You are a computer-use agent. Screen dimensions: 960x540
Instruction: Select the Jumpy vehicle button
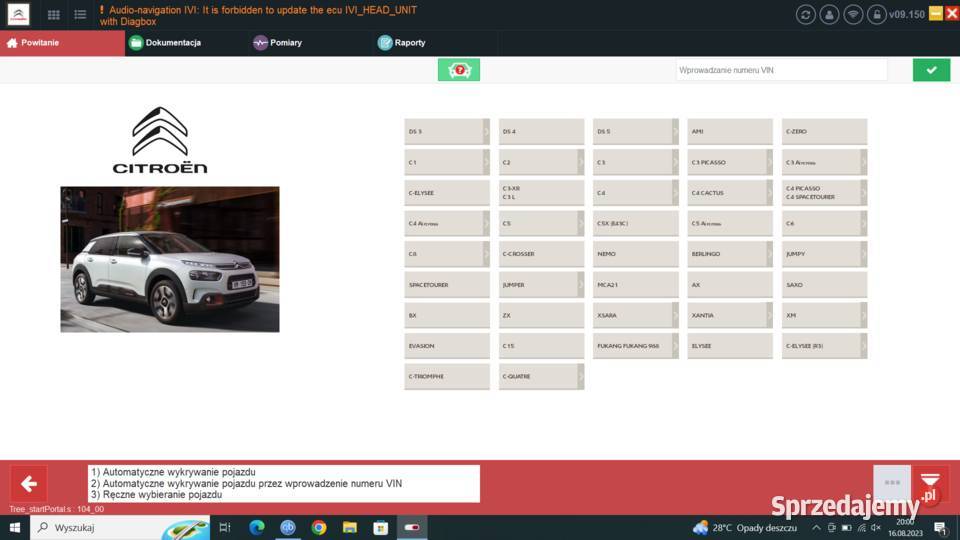pyautogui.click(x=820, y=254)
